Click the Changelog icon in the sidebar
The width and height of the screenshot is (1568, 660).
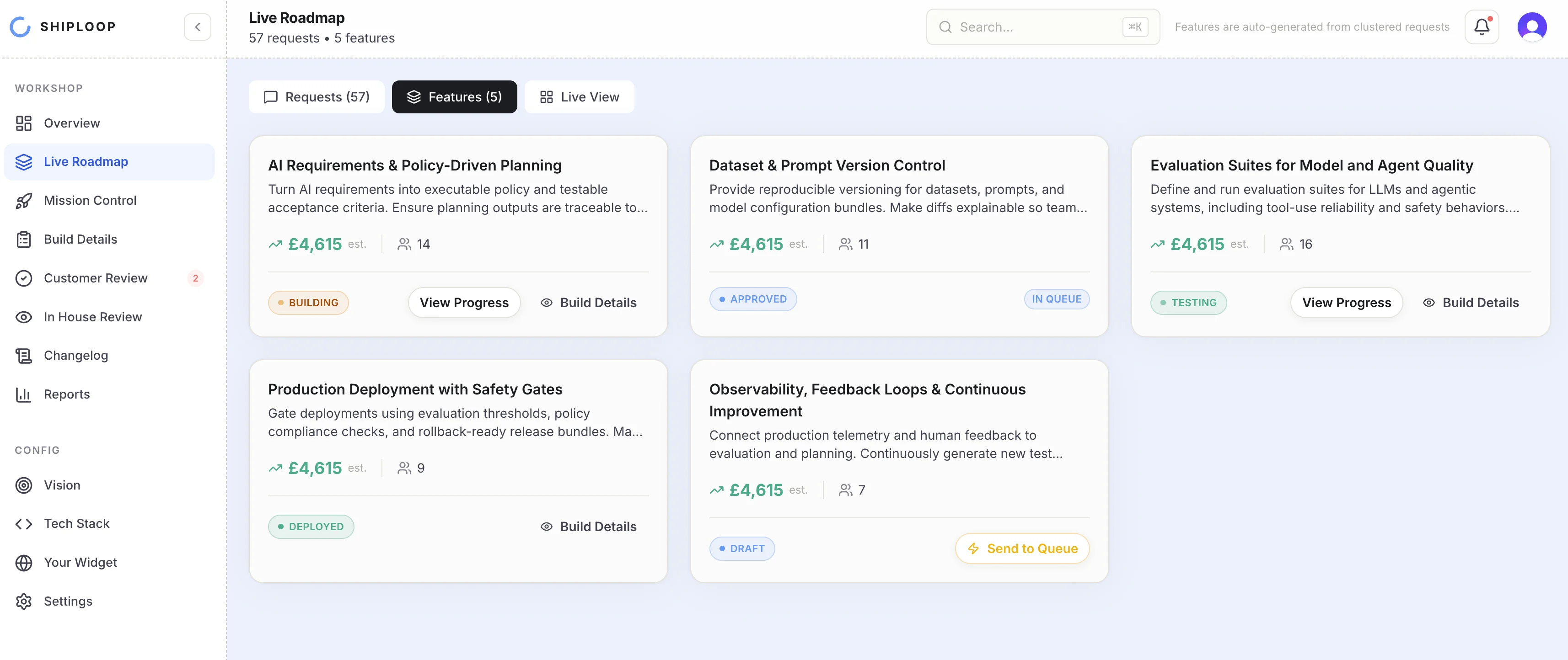pyautogui.click(x=24, y=355)
